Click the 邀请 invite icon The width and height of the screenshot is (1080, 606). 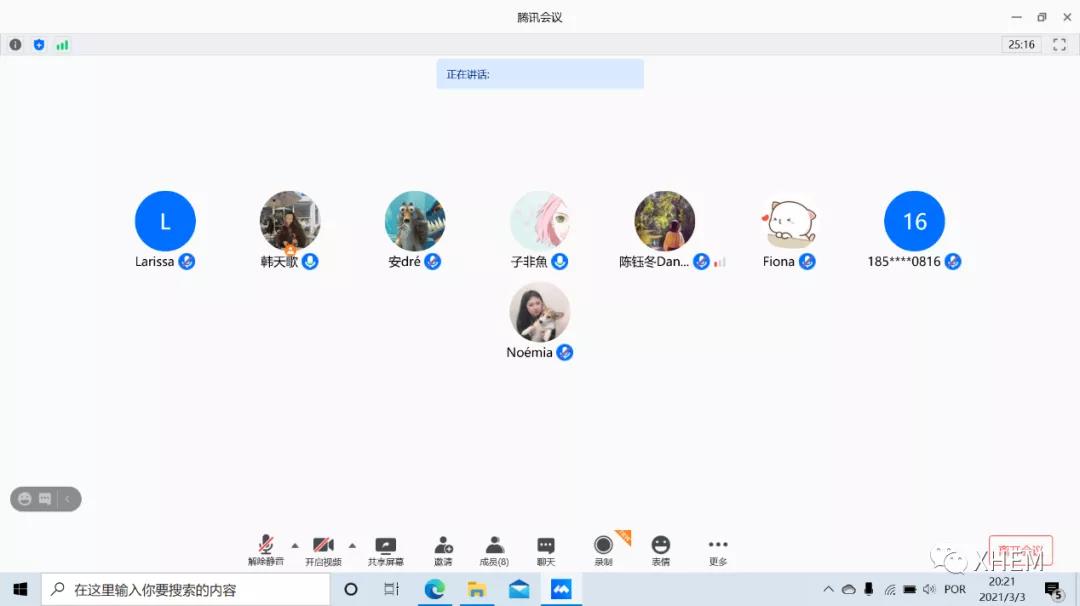(x=443, y=545)
